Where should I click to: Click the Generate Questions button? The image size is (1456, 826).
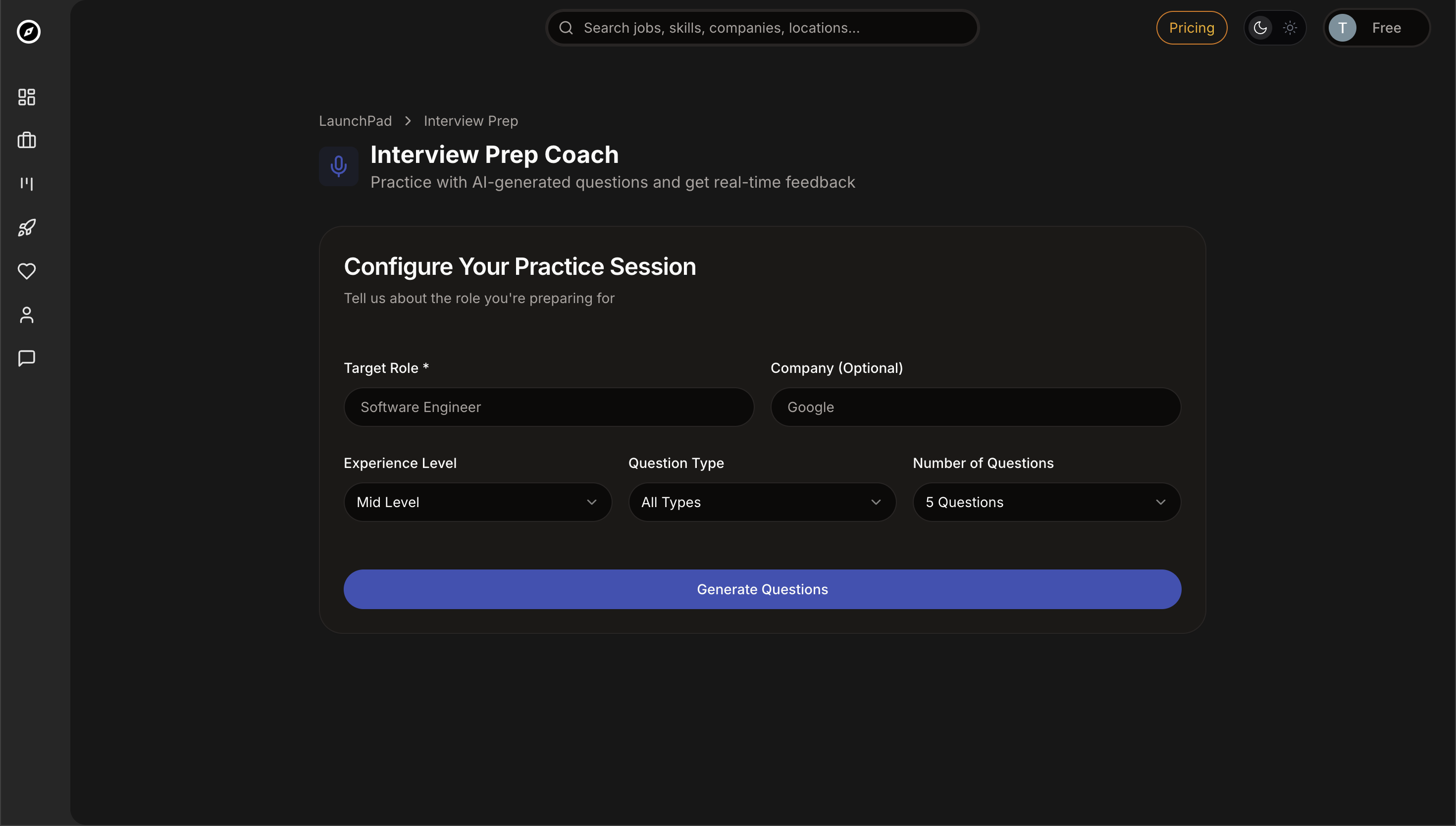pyautogui.click(x=762, y=589)
